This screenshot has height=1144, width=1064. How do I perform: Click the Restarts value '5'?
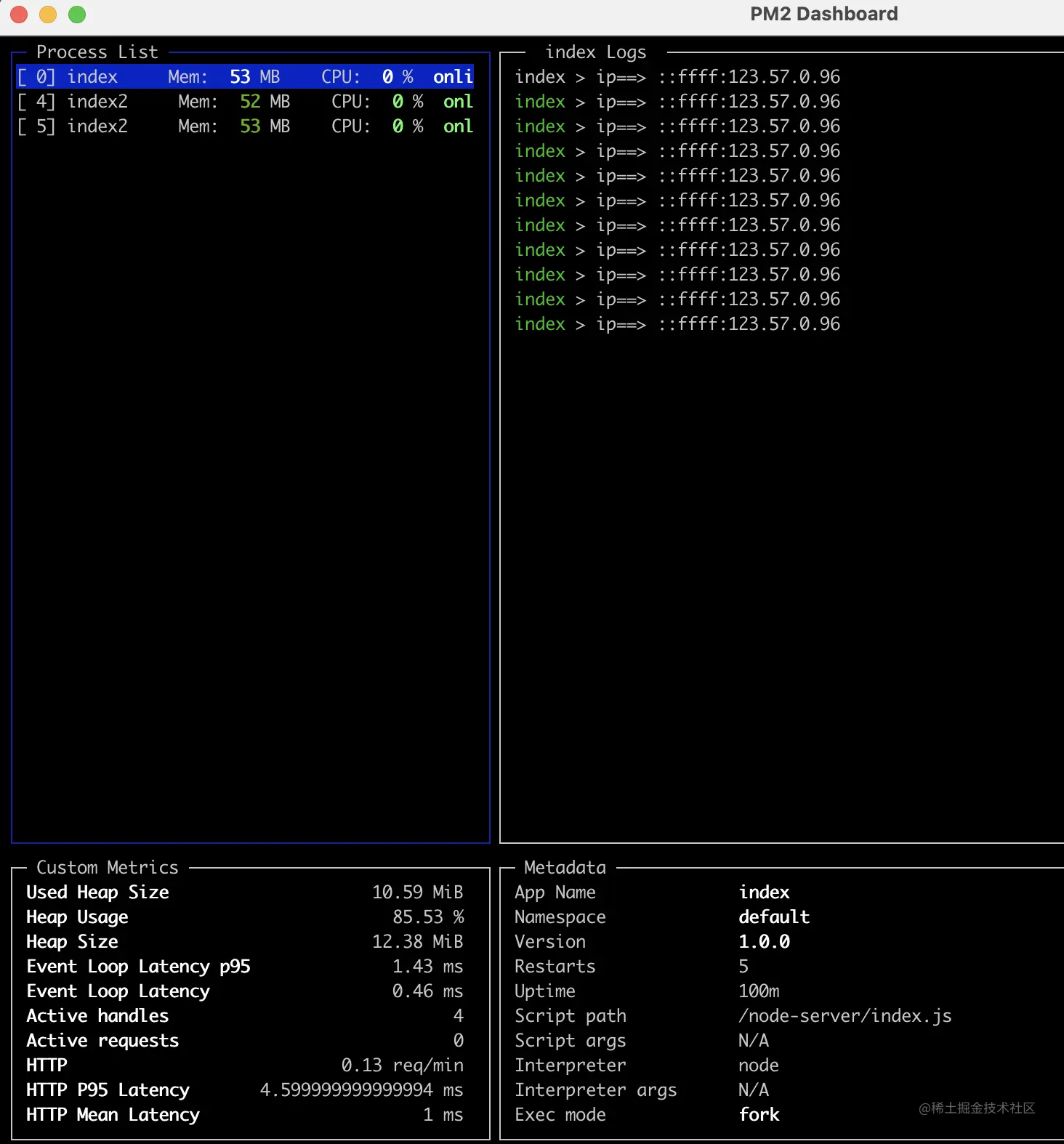point(743,967)
